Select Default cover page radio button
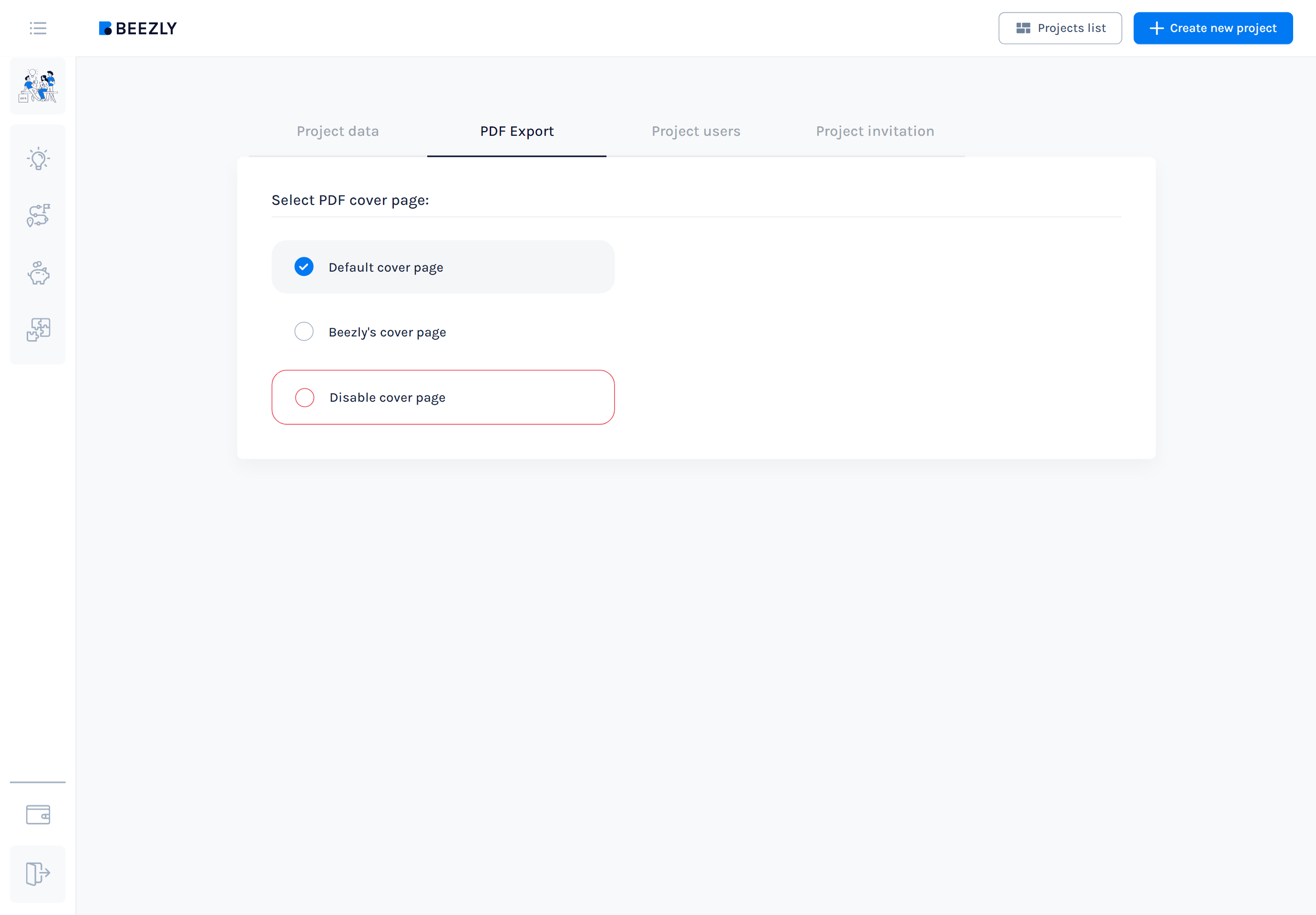 click(304, 267)
